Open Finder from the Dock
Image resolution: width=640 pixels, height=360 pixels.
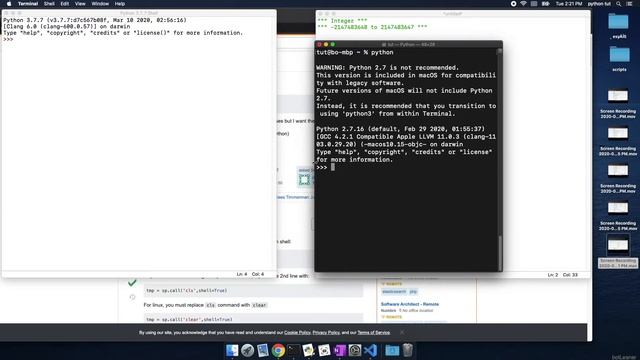point(232,350)
